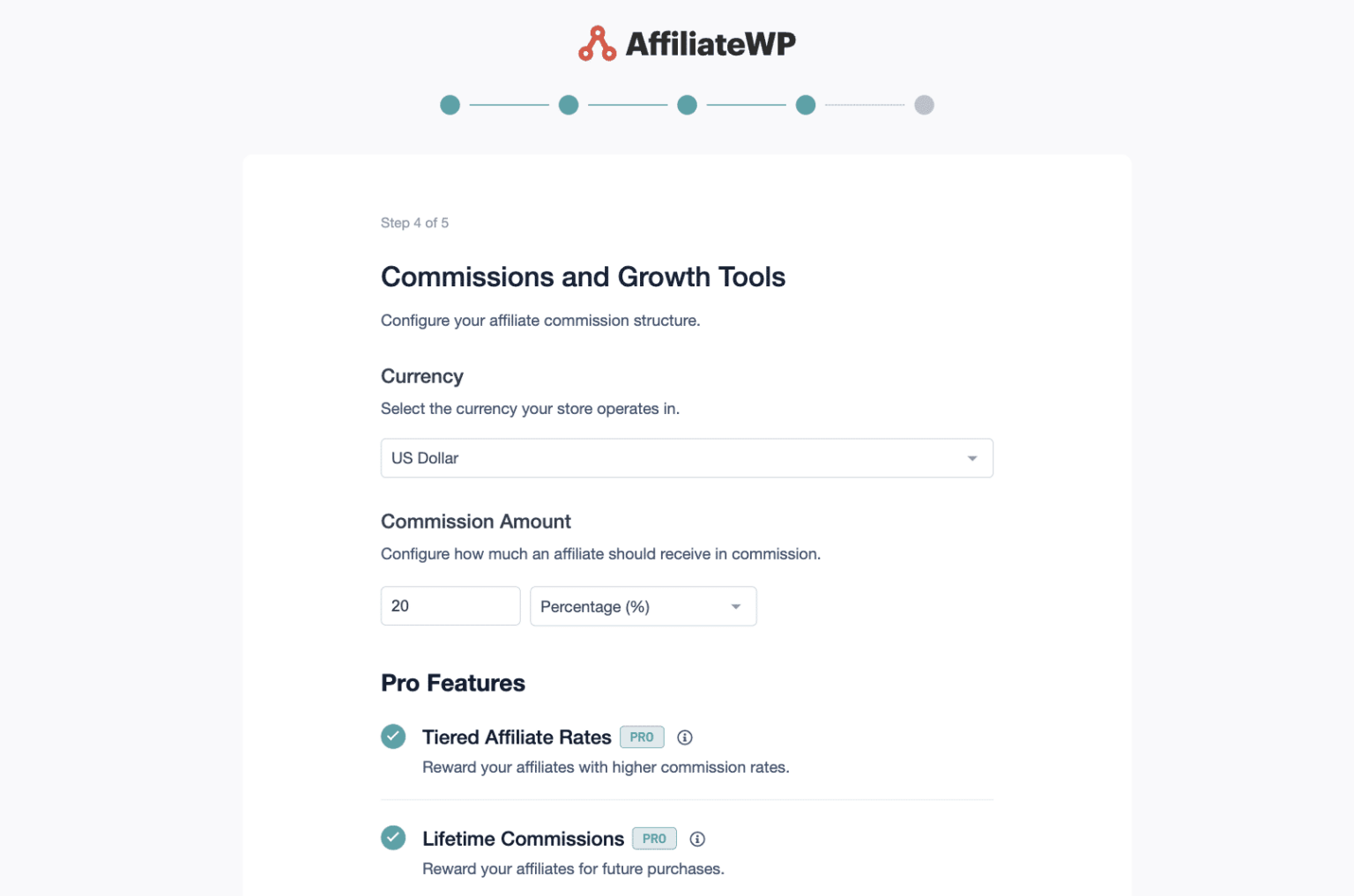Click the progress bar between step four and five
This screenshot has width=1354, height=896.
(x=865, y=104)
